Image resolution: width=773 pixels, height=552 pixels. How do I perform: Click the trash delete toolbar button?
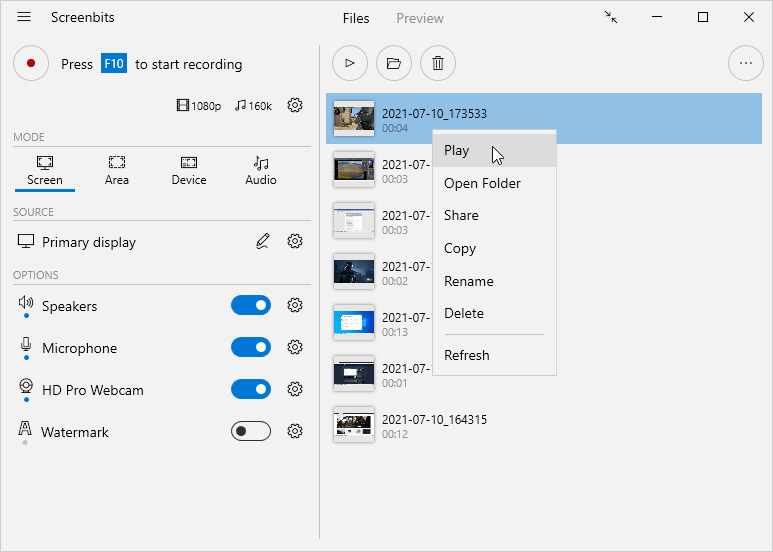click(x=438, y=63)
